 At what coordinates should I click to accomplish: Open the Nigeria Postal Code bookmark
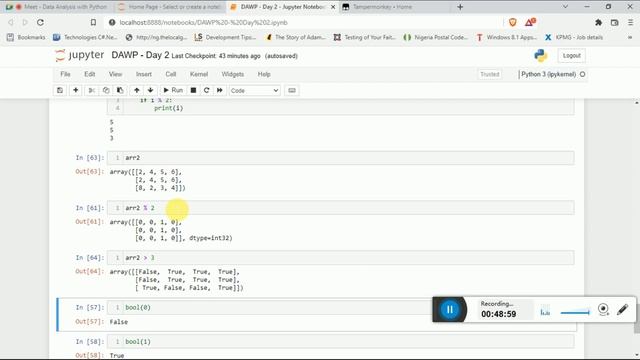coord(436,37)
